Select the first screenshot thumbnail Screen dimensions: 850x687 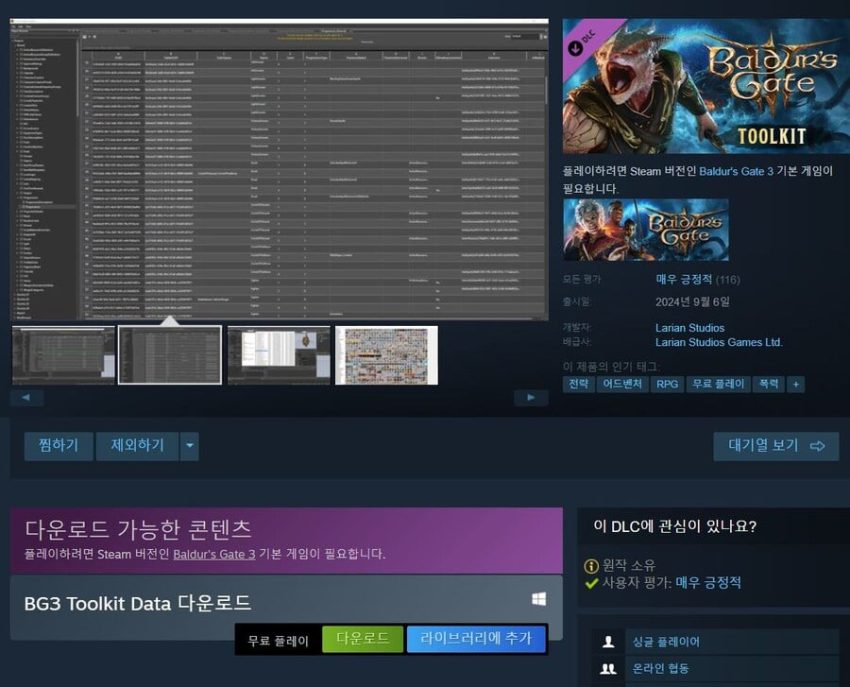63,355
